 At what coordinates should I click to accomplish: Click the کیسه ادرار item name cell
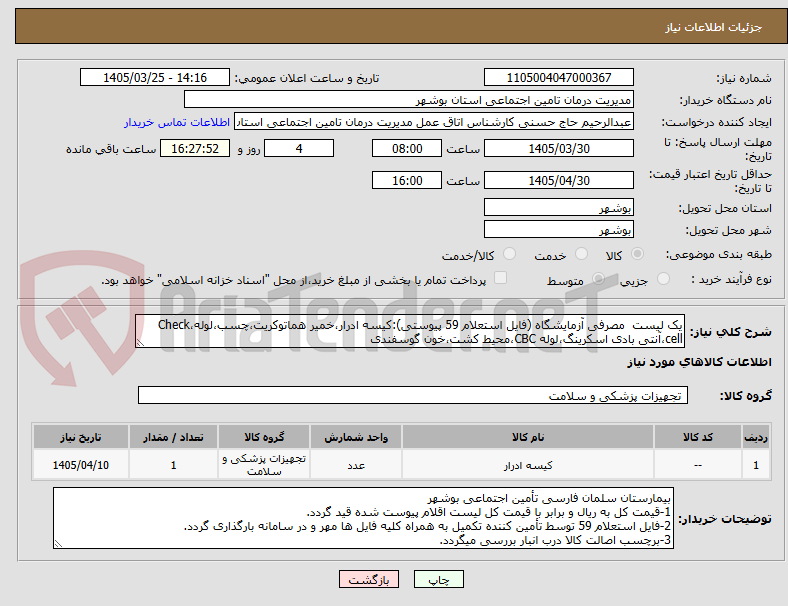[x=528, y=465]
